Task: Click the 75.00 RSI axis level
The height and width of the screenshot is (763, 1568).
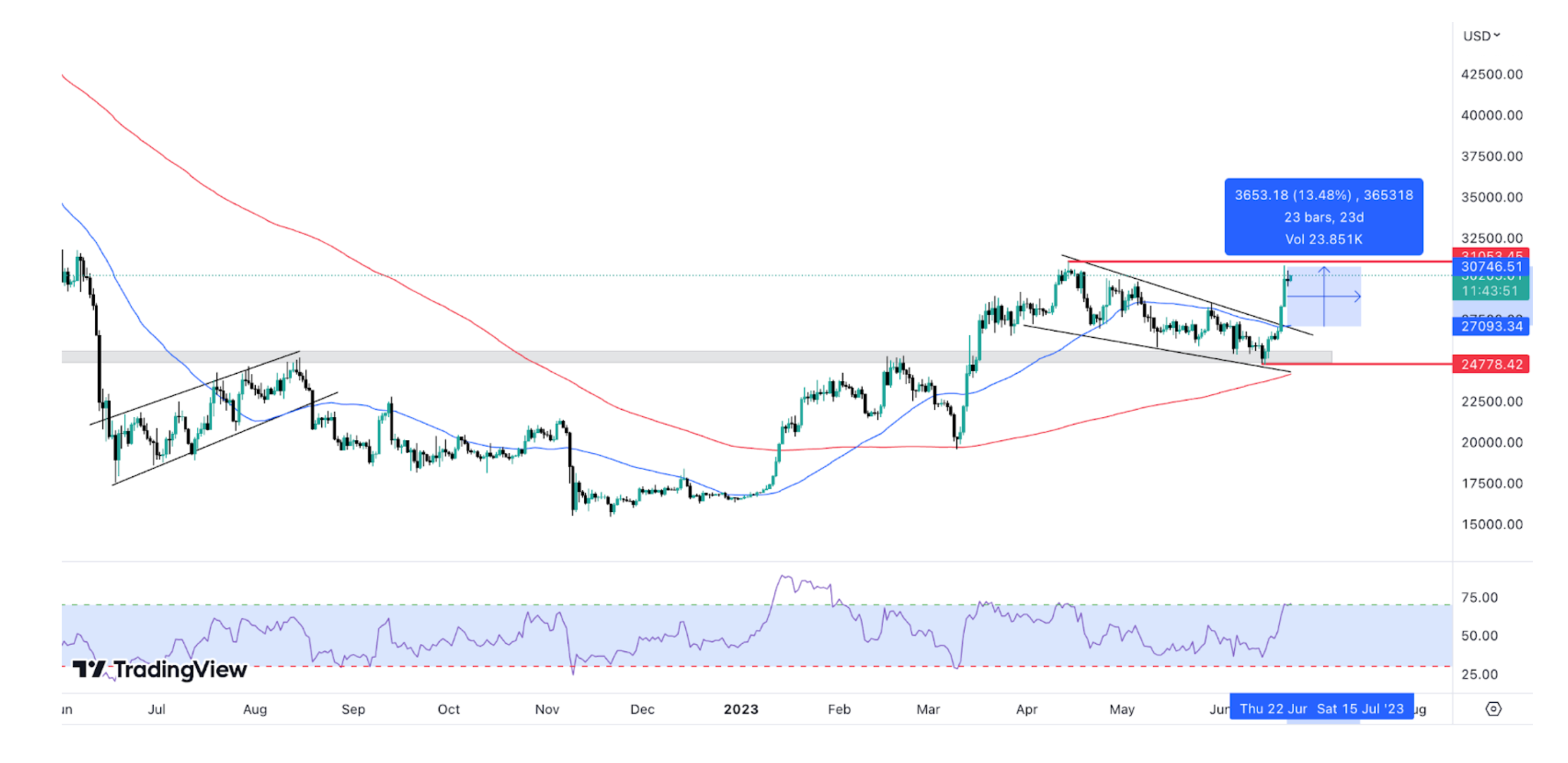Action: coord(1479,598)
